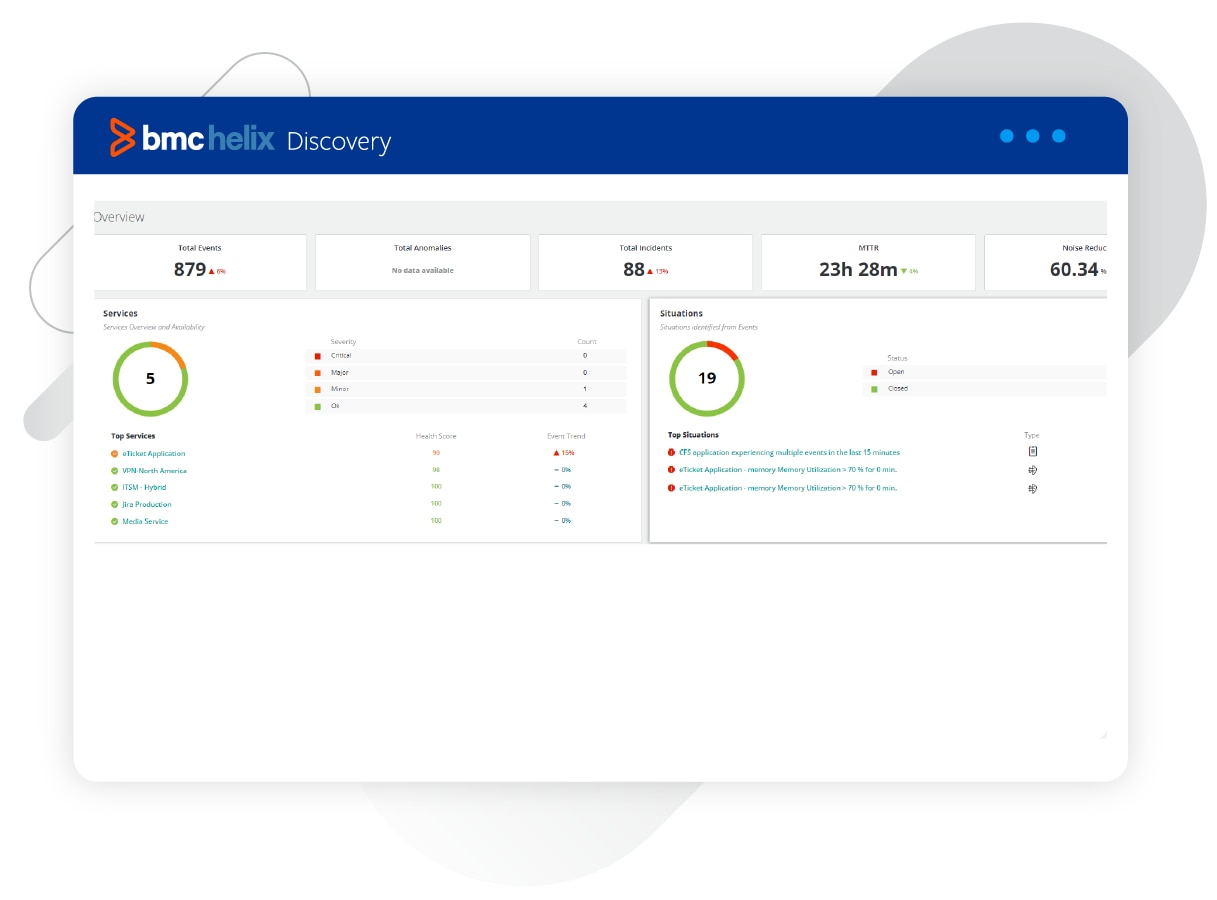1217x900 pixels.
Task: Open the MTTR summary card
Action: (x=867, y=262)
